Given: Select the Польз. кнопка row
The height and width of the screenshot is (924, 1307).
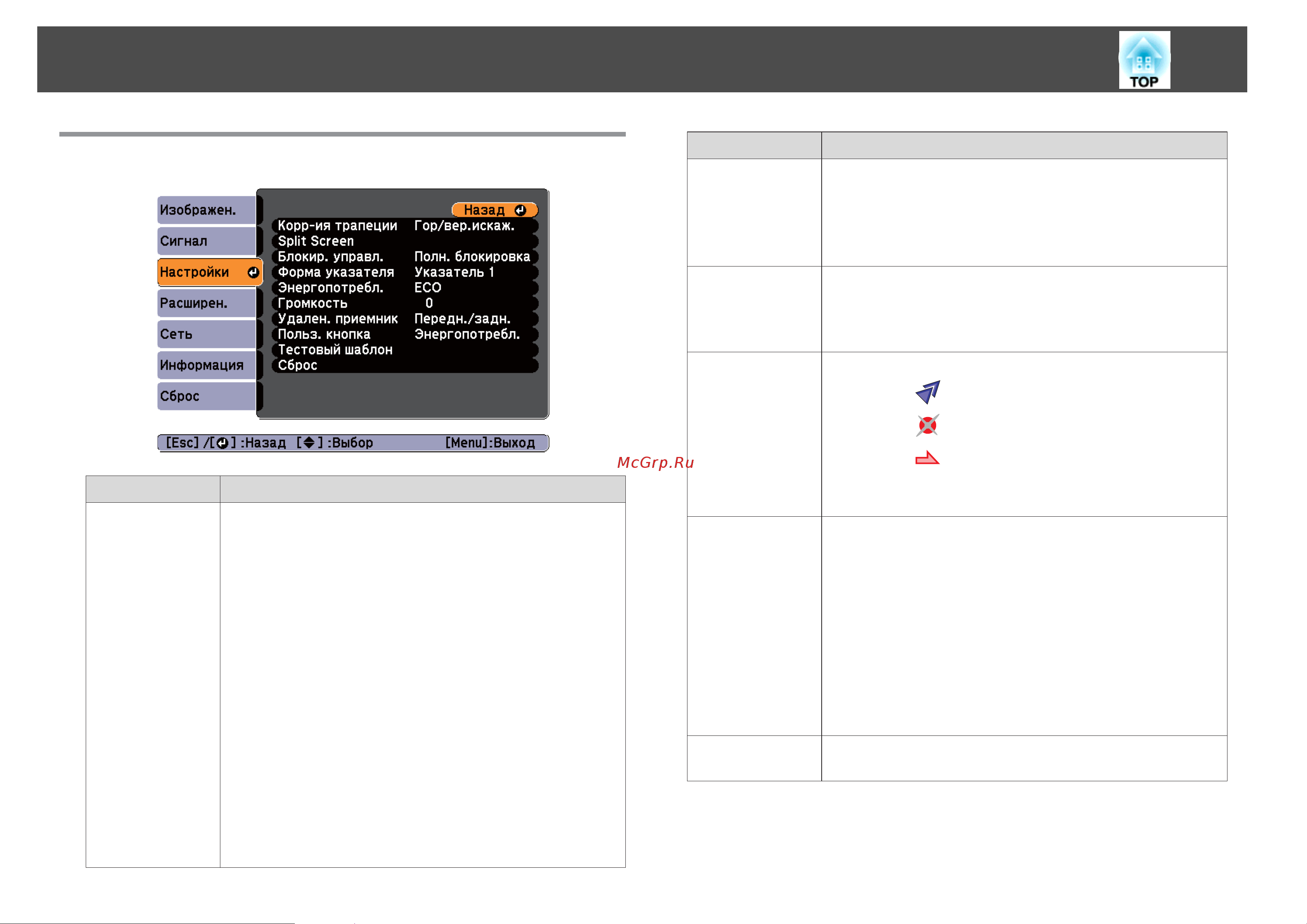Looking at the screenshot, I should [405, 334].
